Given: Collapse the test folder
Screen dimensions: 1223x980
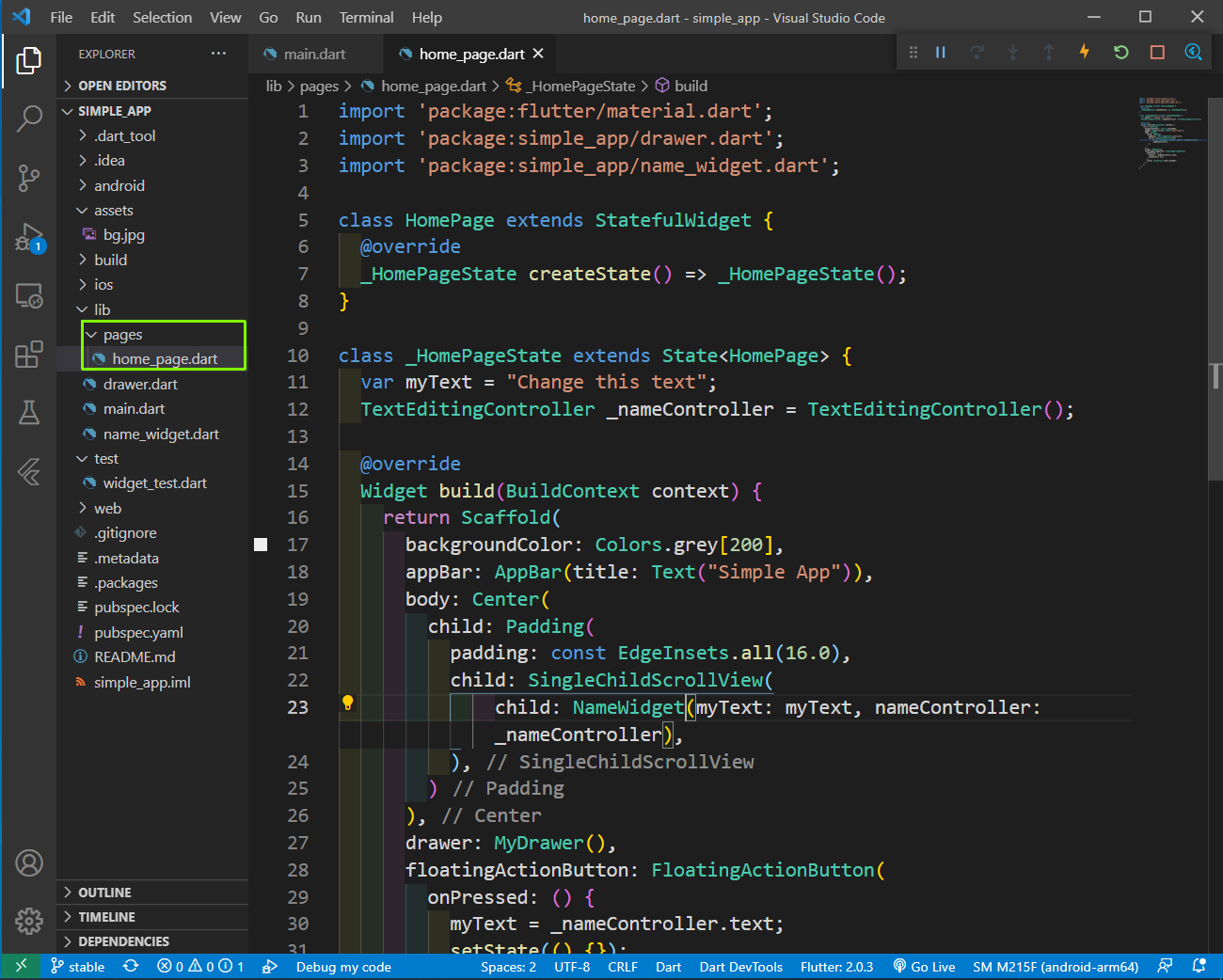Looking at the screenshot, I should (152, 458).
